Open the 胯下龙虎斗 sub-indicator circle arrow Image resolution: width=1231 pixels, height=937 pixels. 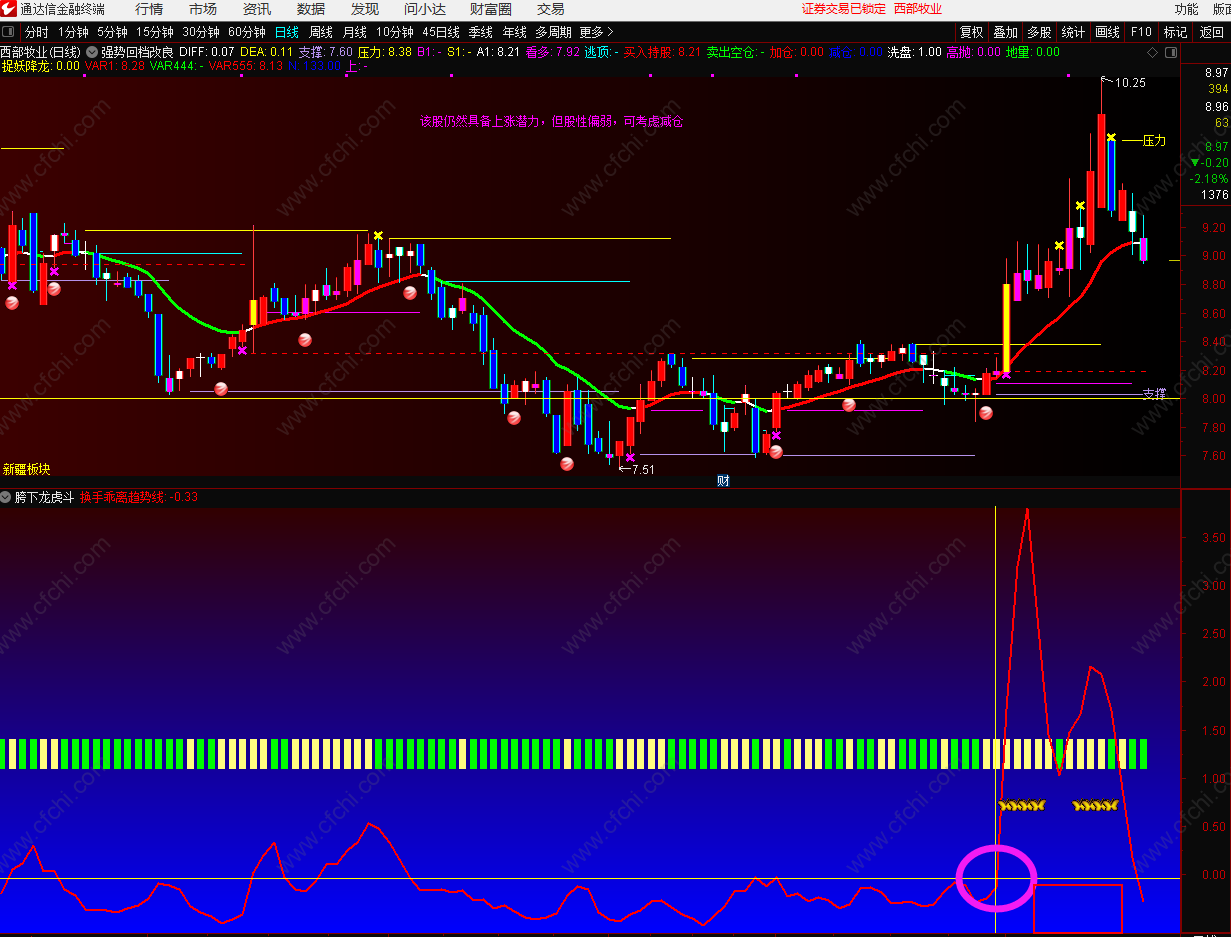(x=6, y=497)
